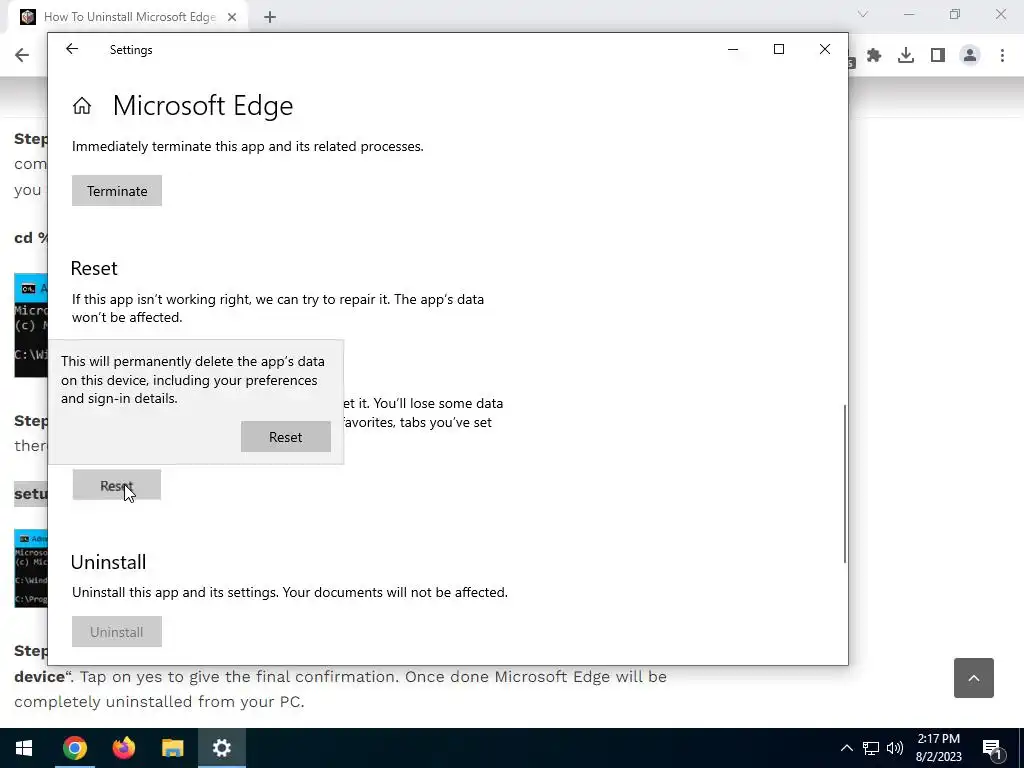Screen dimensions: 1024x768
Task: Open notification center icon
Action: (x=993, y=749)
